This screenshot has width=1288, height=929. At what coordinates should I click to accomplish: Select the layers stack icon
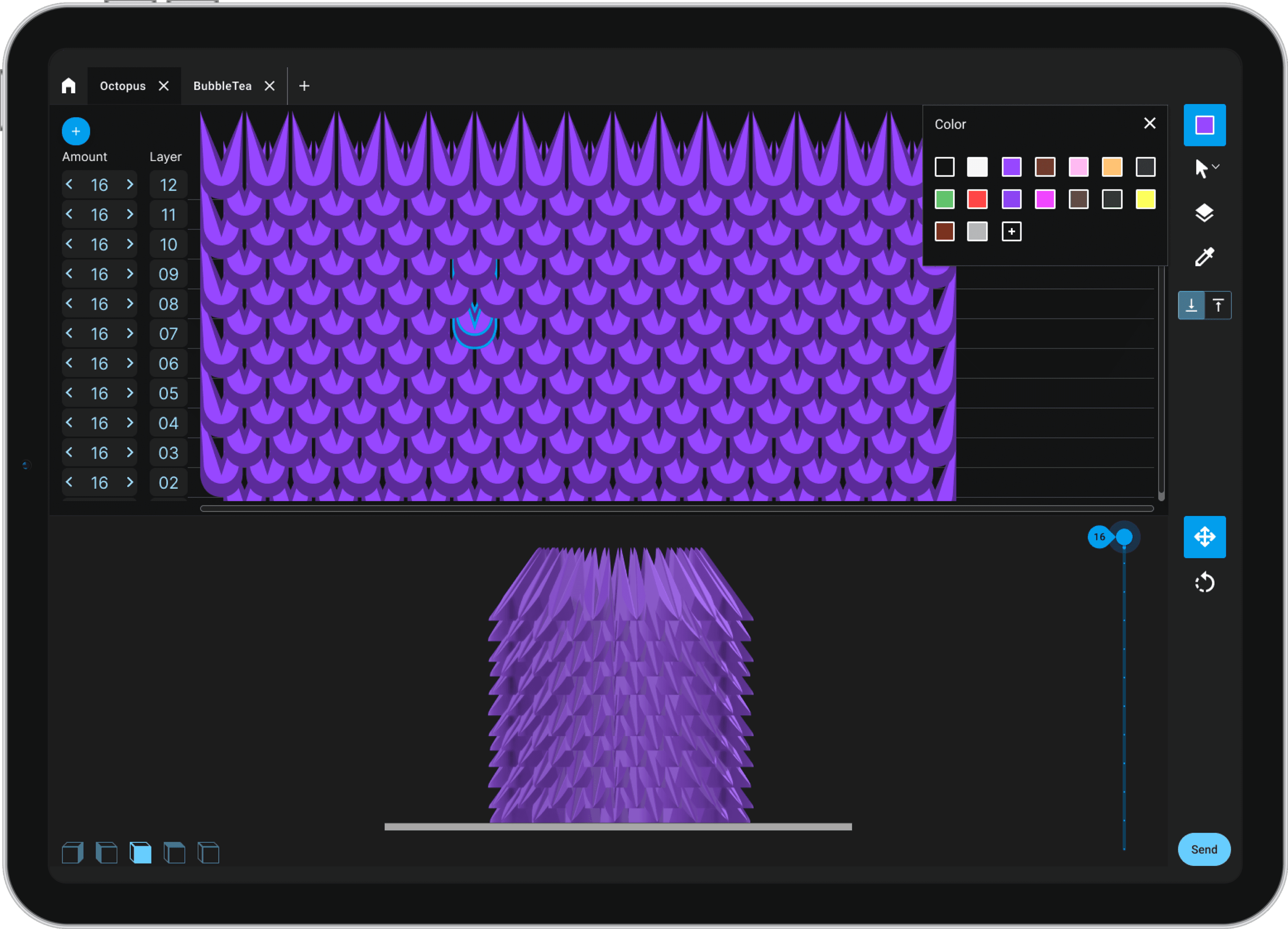click(1204, 213)
